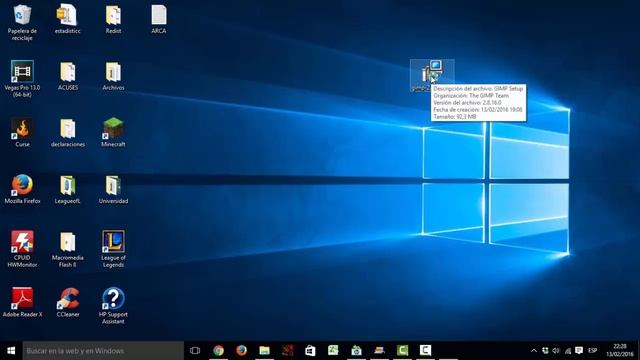Select the ARCA file icon
640x360 pixels.
159,19
